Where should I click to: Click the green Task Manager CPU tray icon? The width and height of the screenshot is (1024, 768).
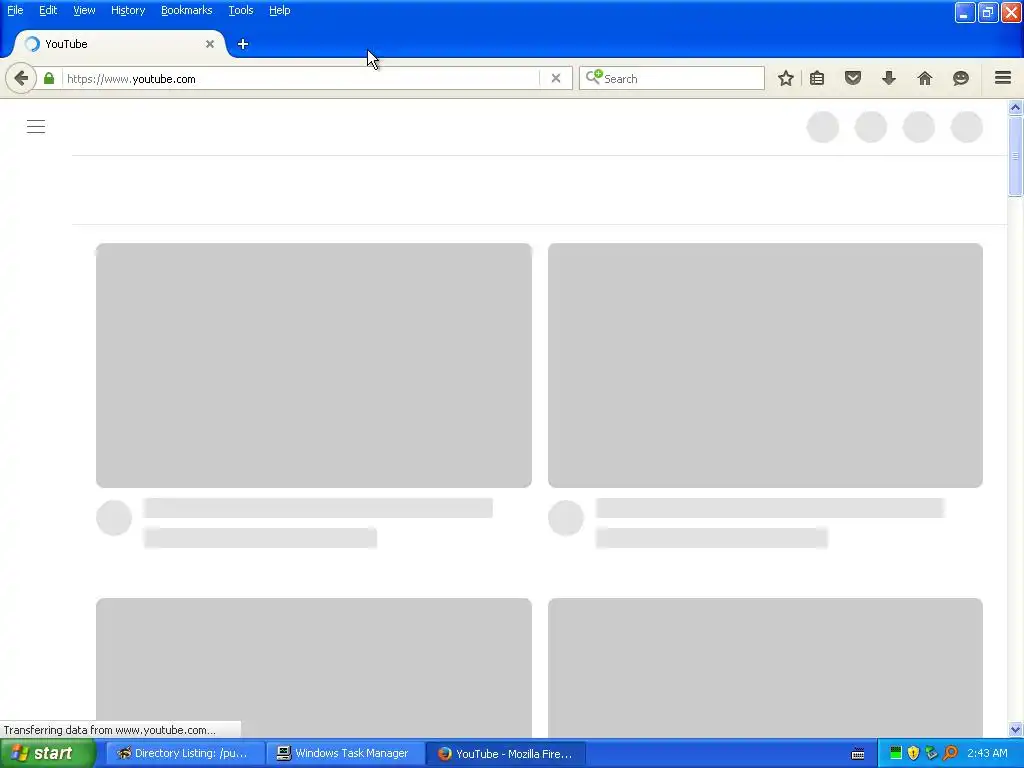pyautogui.click(x=896, y=754)
